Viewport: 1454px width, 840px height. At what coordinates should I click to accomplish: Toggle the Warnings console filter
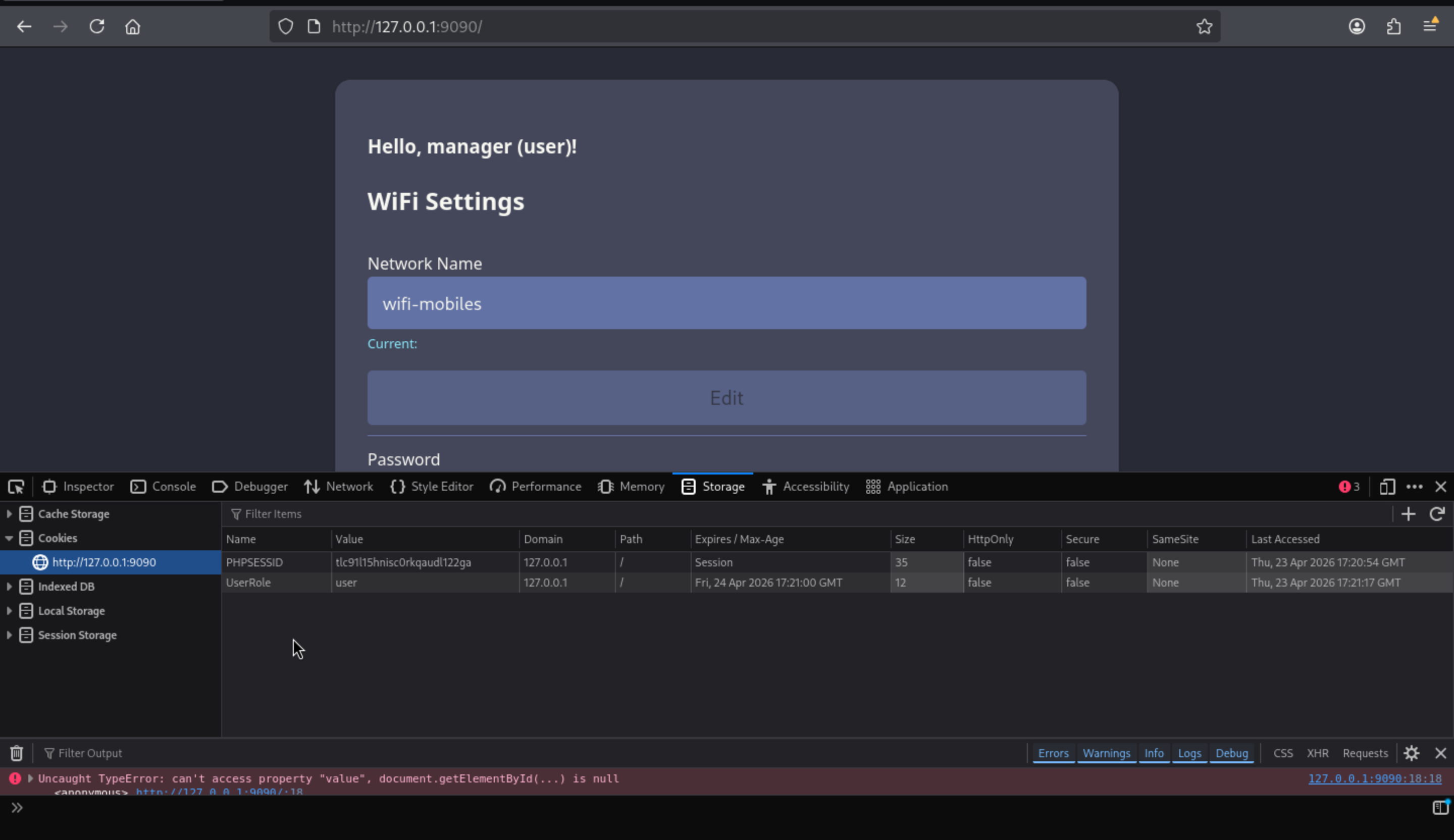1106,753
